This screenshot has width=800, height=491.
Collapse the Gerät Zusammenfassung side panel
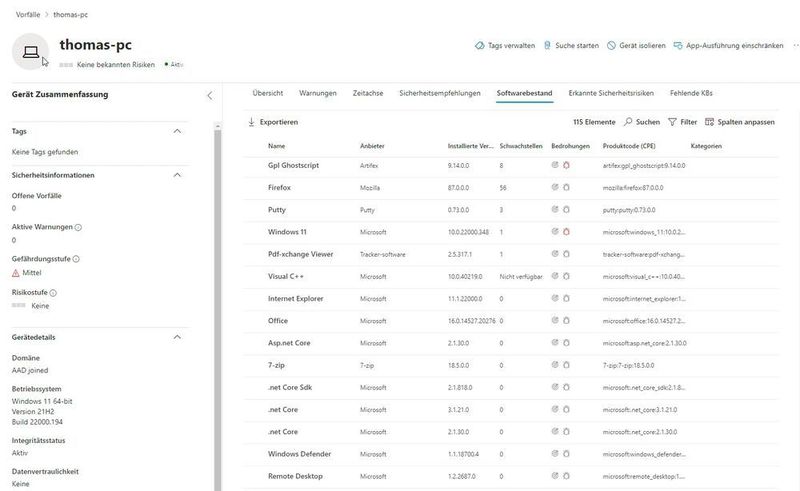click(x=210, y=95)
